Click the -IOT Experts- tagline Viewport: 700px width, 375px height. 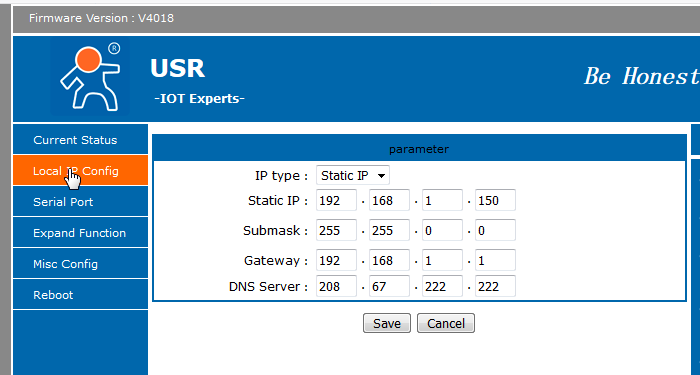[x=200, y=99]
